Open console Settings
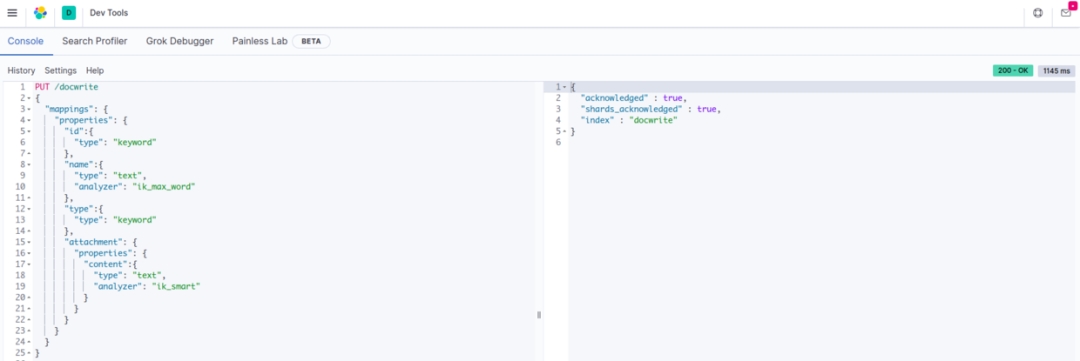Image resolution: width=1080 pixels, height=361 pixels. pos(61,70)
